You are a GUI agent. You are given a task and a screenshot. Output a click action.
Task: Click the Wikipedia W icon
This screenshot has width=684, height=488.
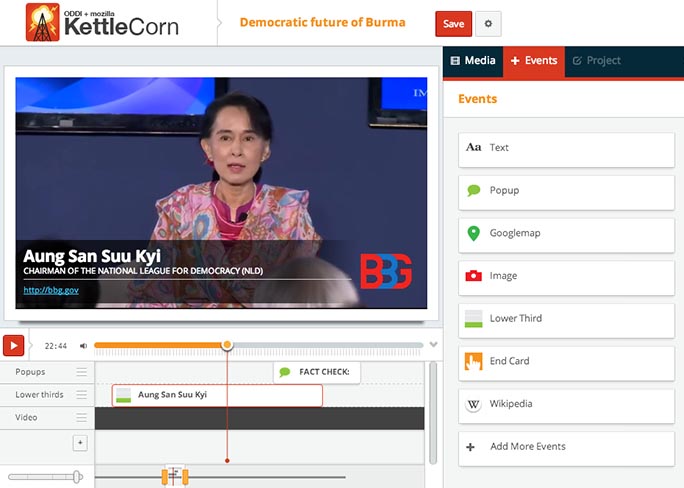point(473,404)
